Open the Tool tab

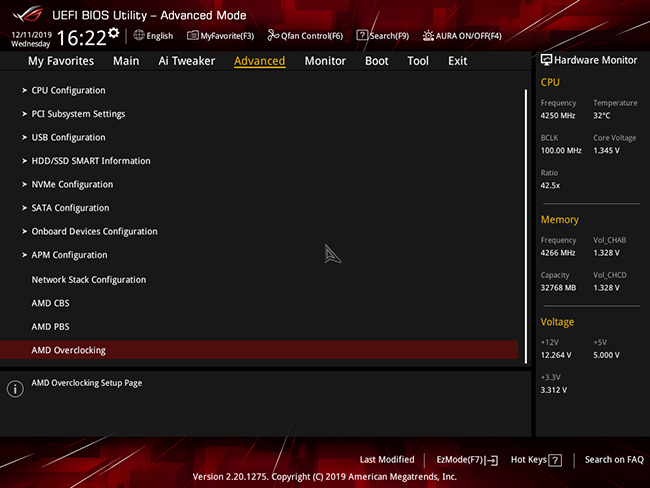tap(418, 61)
